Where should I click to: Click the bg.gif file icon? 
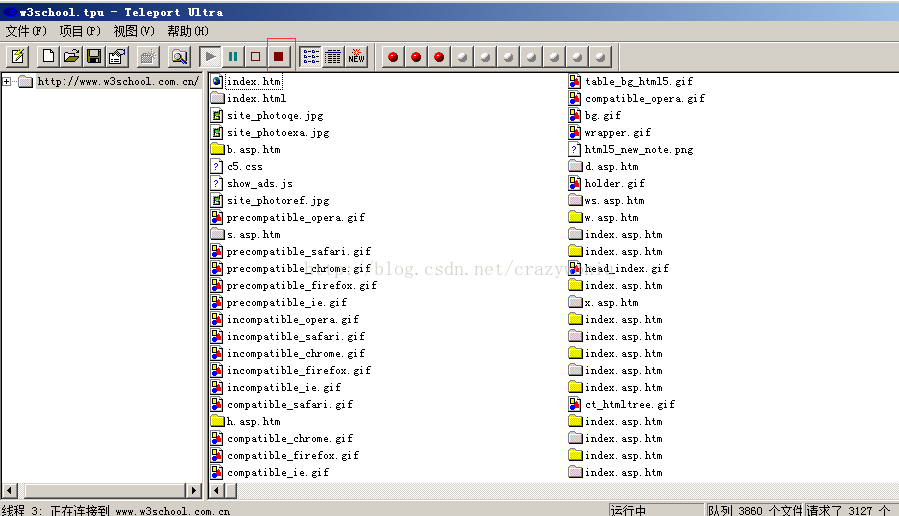(x=574, y=115)
